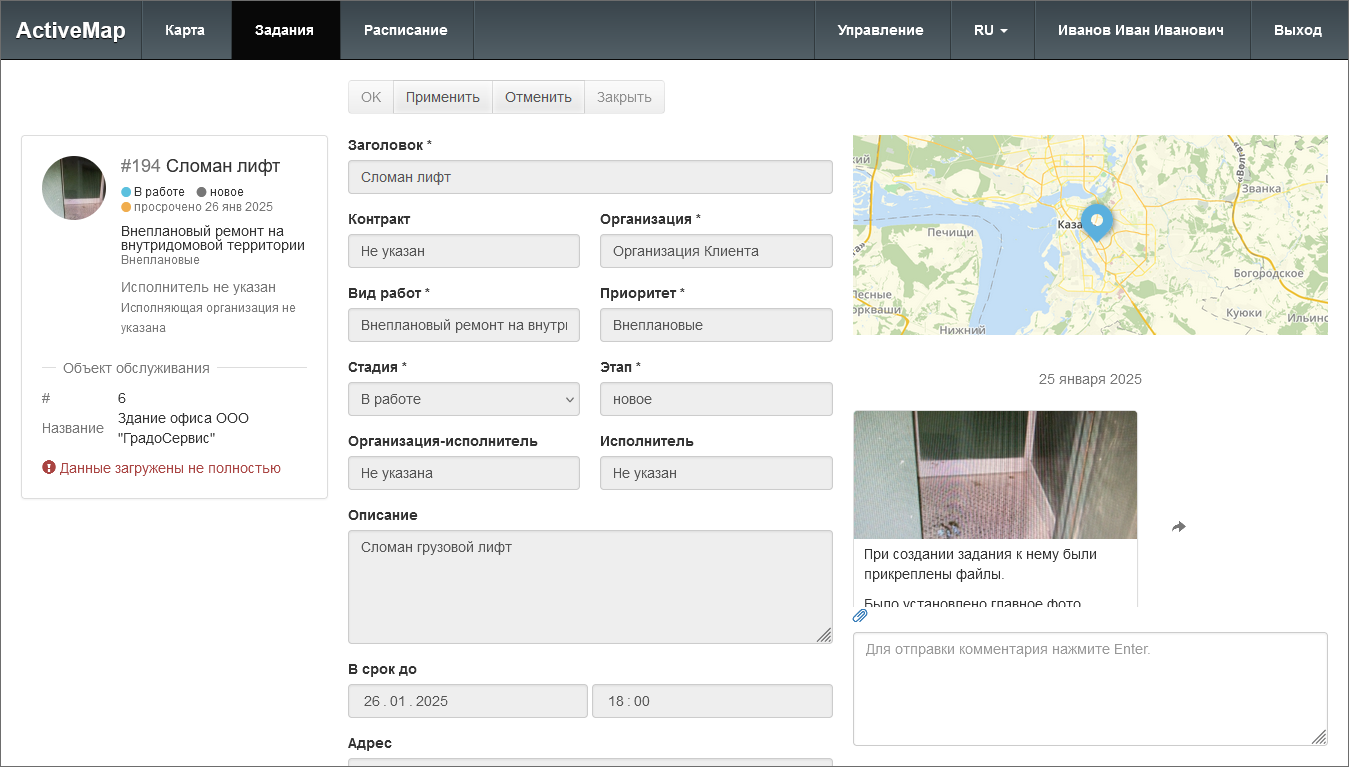Click the blue location pin on map
This screenshot has height=767, width=1349.
[1096, 221]
